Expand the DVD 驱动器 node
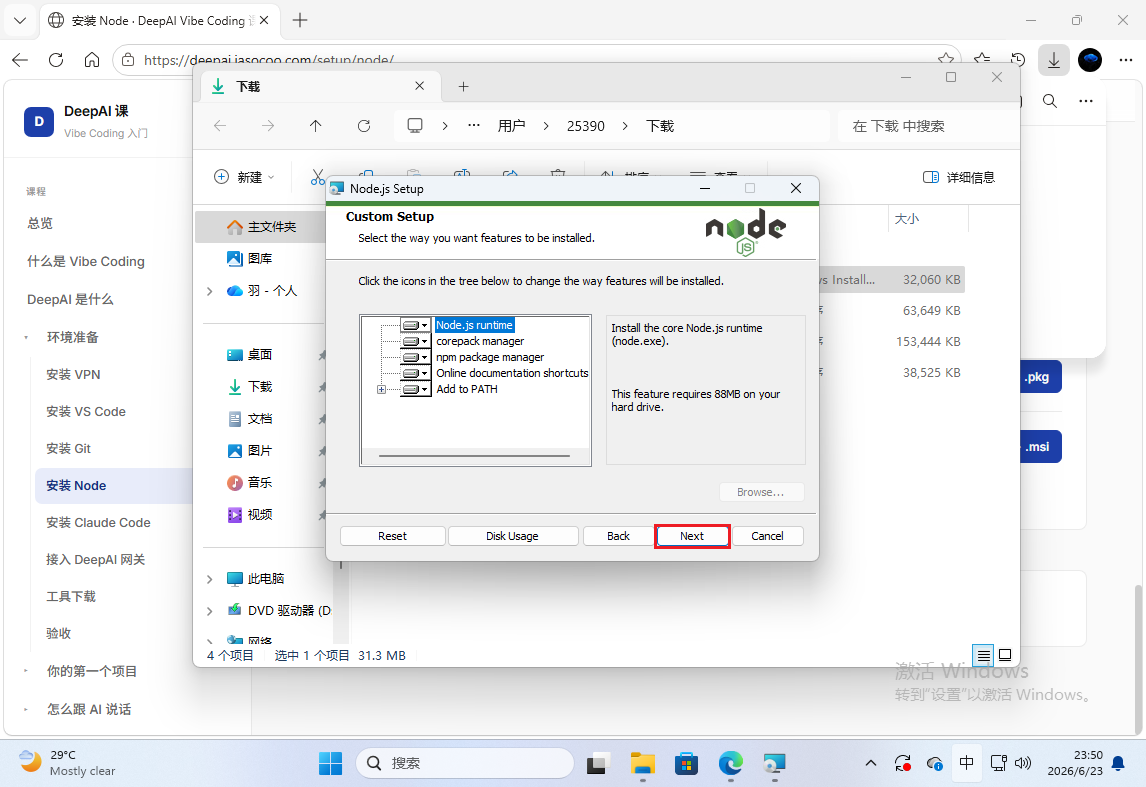The height and width of the screenshot is (787, 1146). pos(210,611)
